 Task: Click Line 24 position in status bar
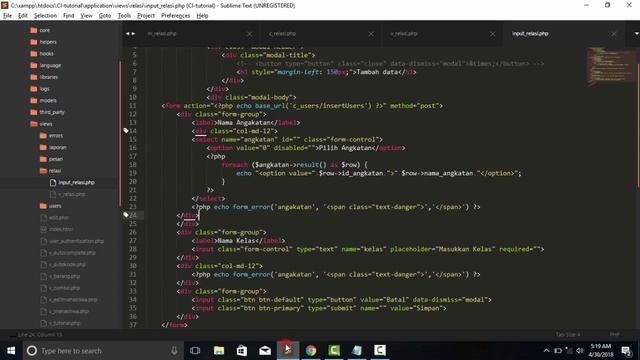[40, 335]
